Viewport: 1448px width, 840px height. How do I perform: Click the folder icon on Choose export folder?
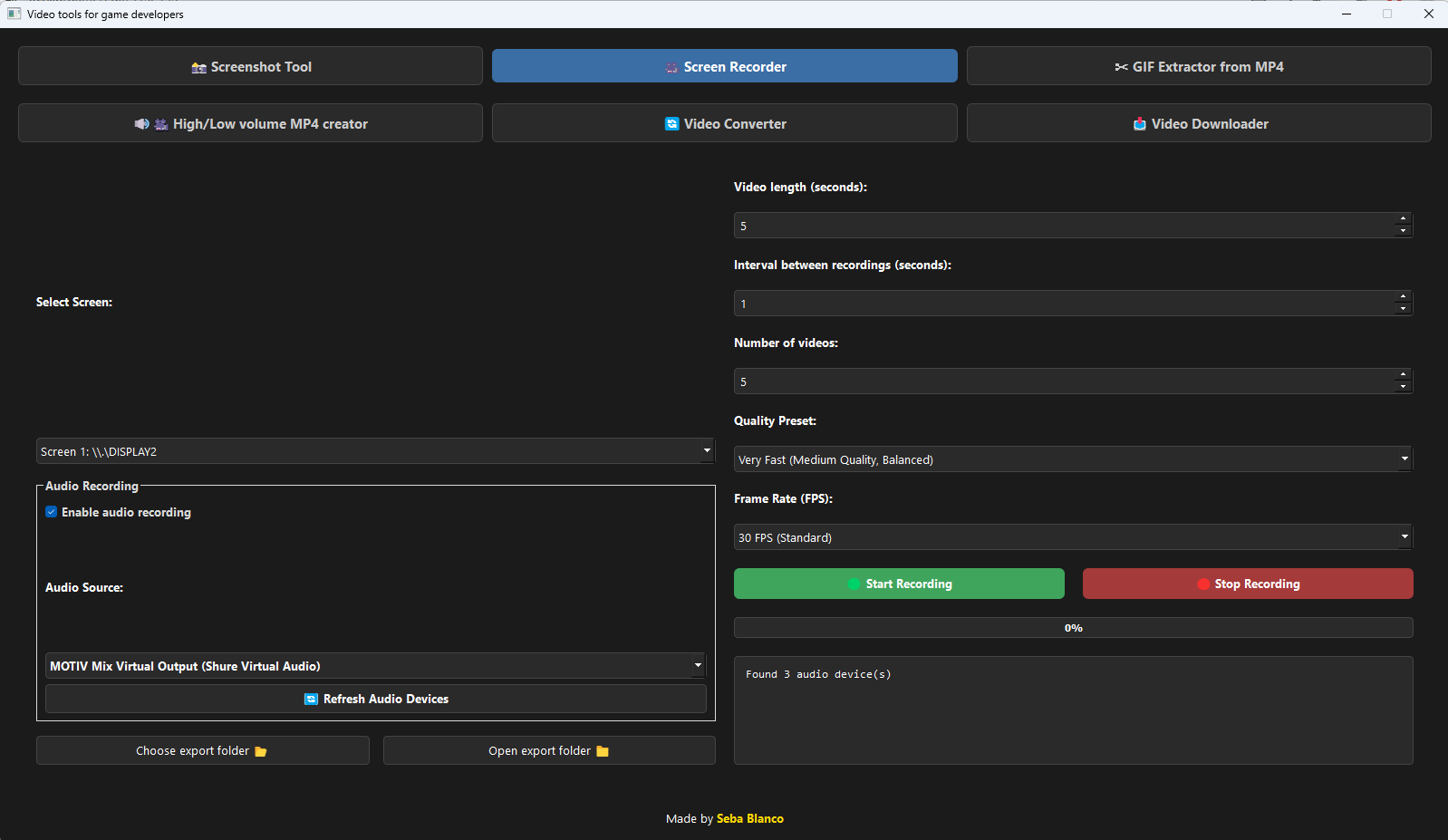(261, 751)
